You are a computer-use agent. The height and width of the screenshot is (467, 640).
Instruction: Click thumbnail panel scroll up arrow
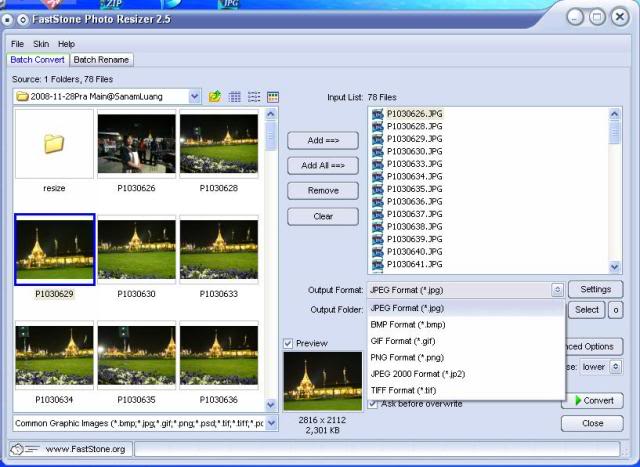(x=271, y=114)
